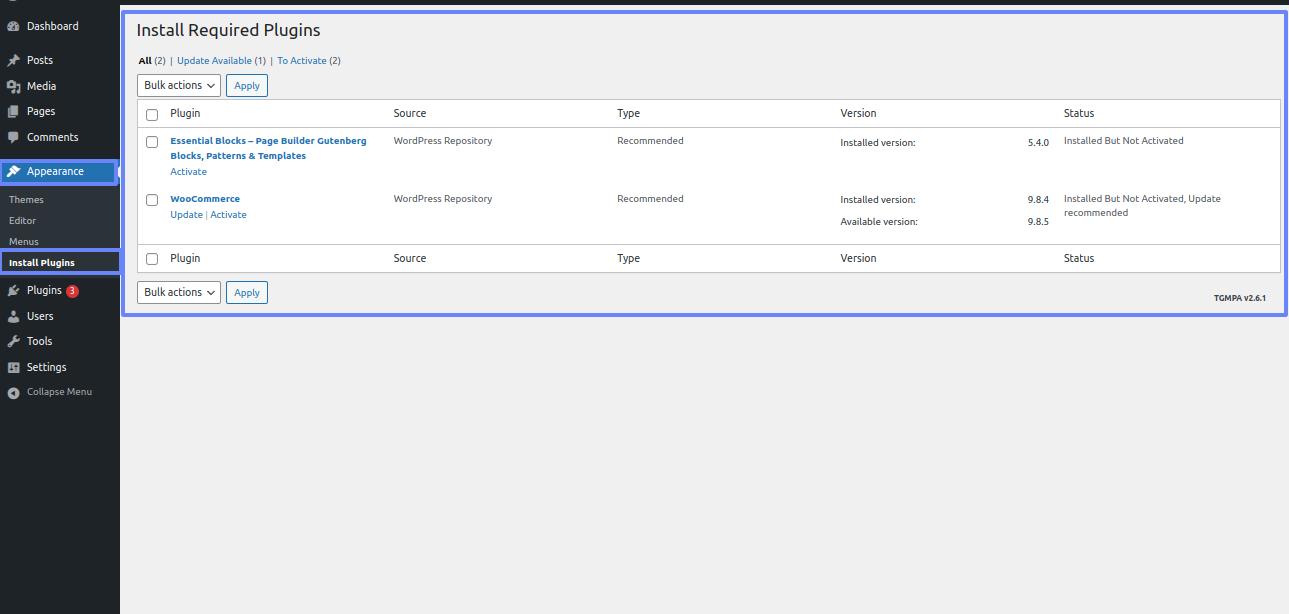
Task: Click the Source column header
Action: pyautogui.click(x=410, y=114)
